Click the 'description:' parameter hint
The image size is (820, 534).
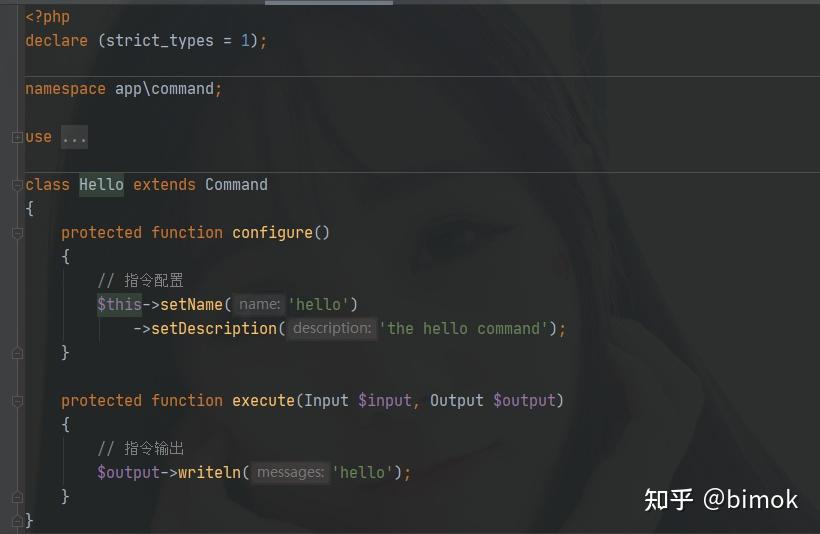point(332,328)
